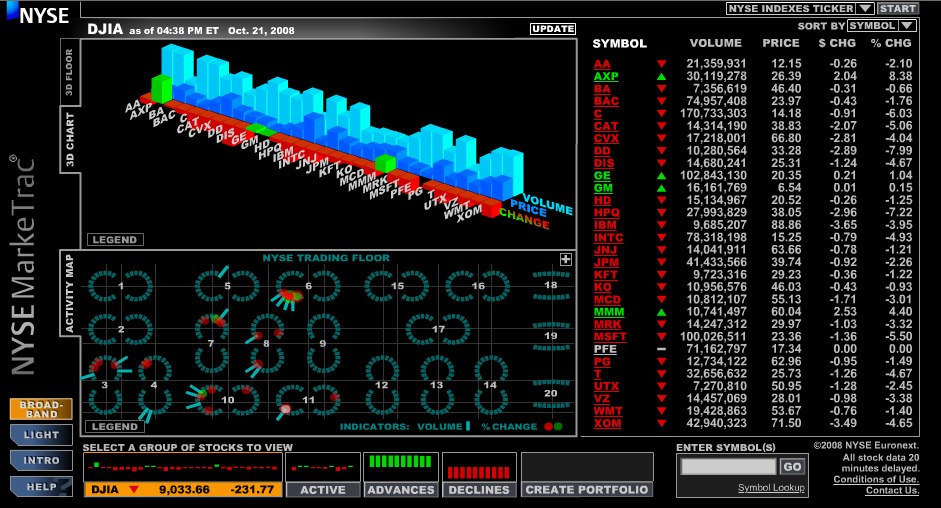Select the GE symbol link
This screenshot has width=941, height=508.
(x=602, y=175)
